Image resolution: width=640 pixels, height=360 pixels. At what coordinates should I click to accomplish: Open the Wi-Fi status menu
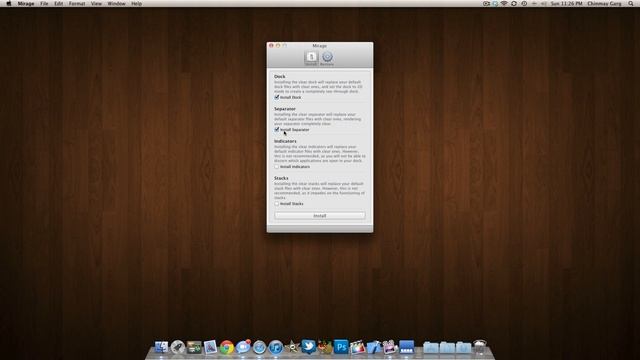[x=504, y=4]
